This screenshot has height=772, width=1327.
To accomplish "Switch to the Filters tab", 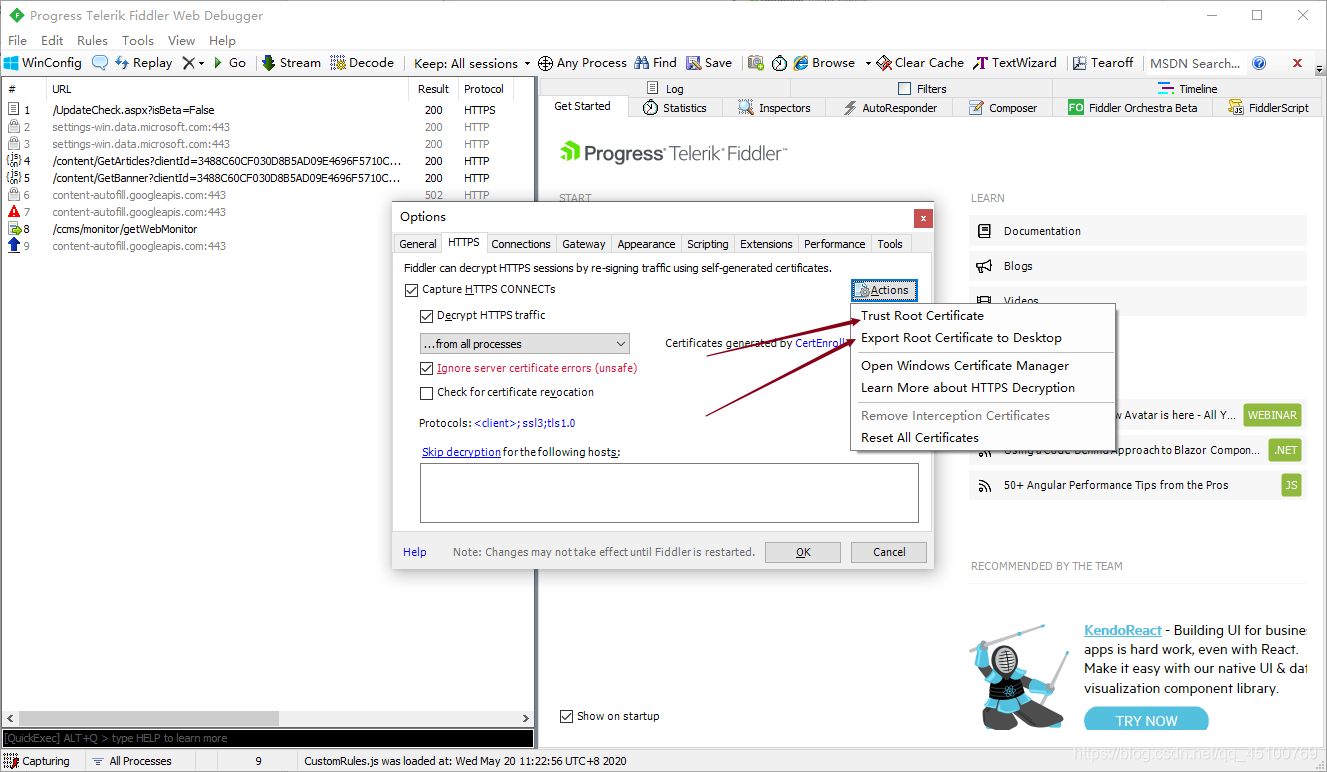I will (923, 89).
